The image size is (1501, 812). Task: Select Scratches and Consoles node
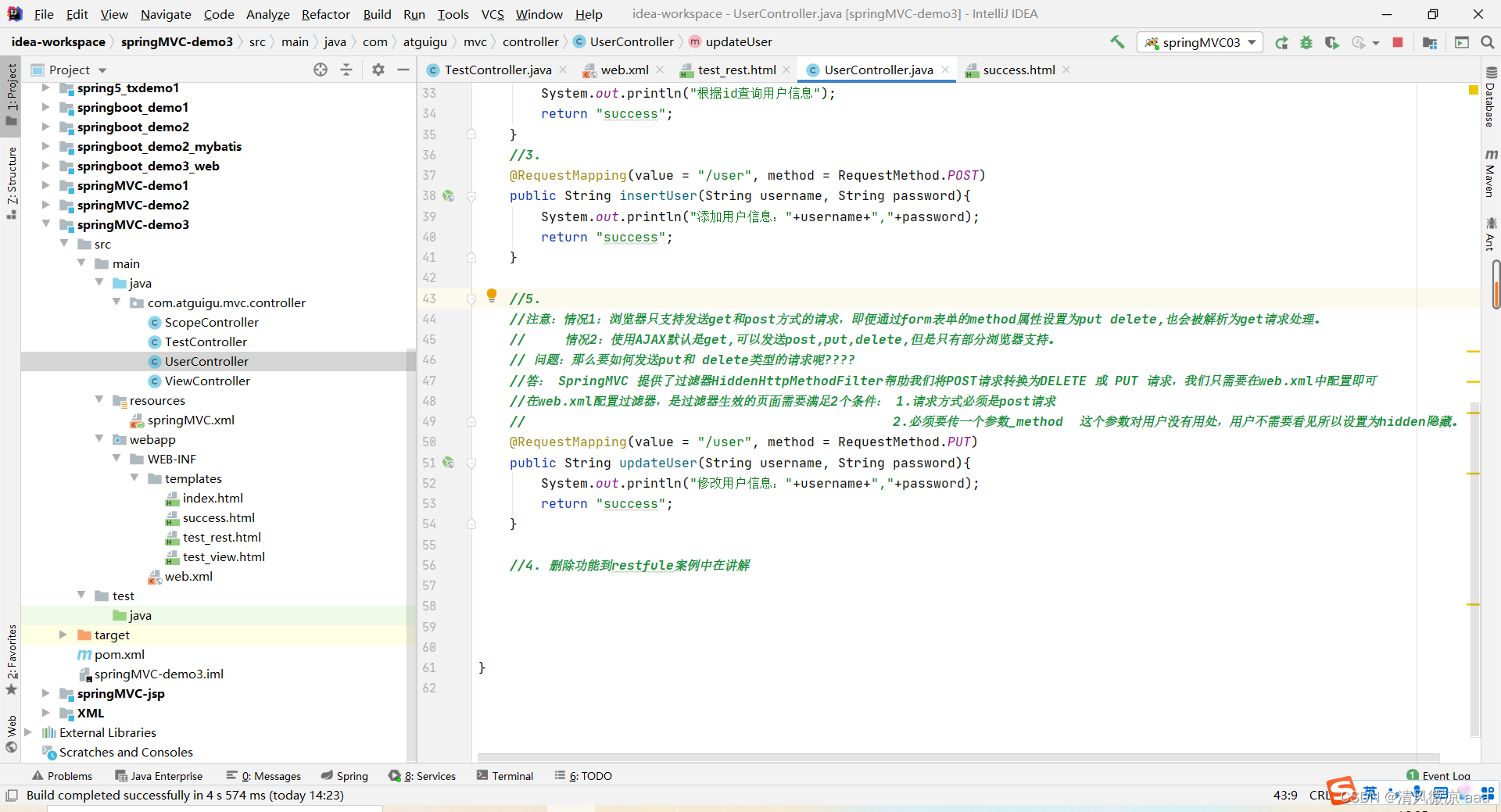[126, 752]
